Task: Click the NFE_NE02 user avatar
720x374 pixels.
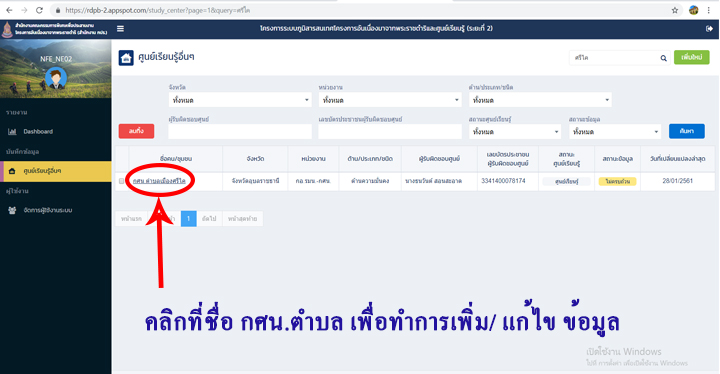Action: tap(56, 79)
